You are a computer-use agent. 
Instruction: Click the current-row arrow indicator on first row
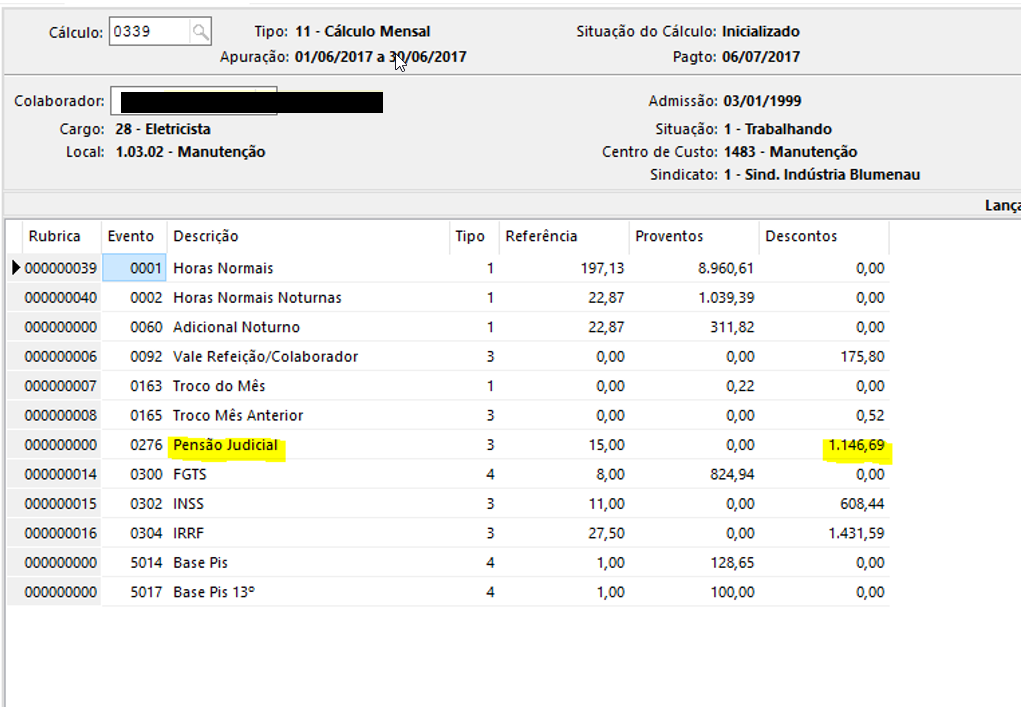coord(15,268)
